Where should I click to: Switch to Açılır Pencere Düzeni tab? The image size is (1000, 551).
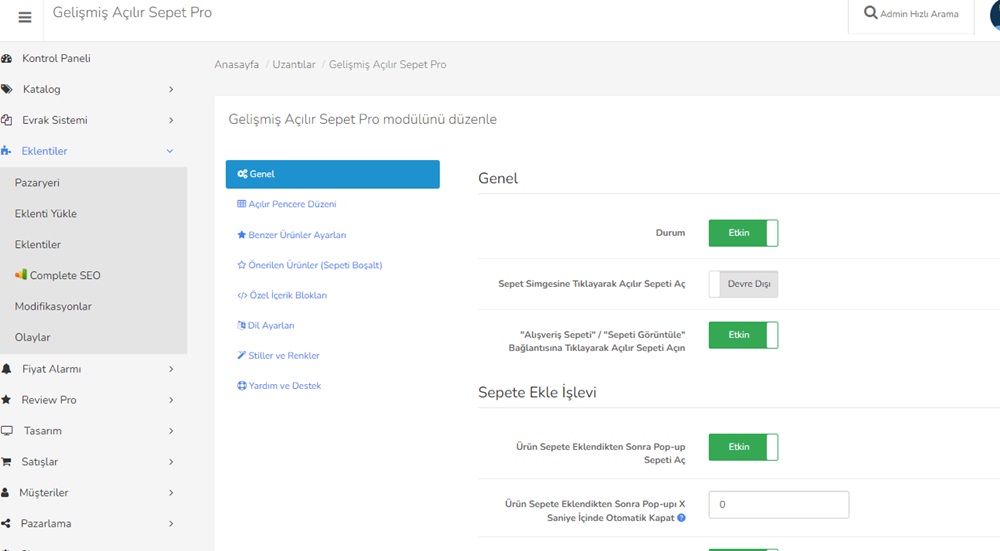tap(286, 204)
